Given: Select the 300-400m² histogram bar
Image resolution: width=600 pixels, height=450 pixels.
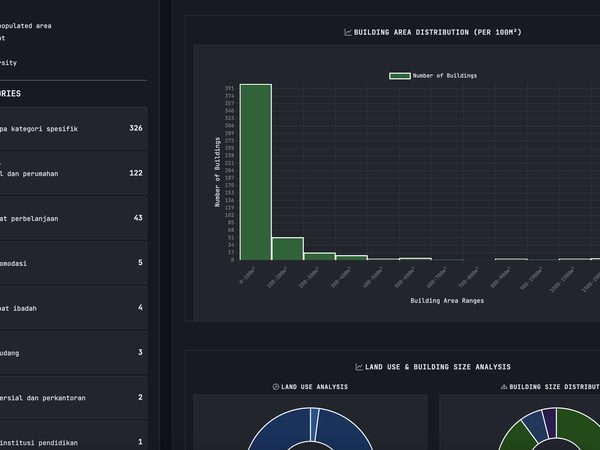Looking at the screenshot, I should pyautogui.click(x=351, y=258).
